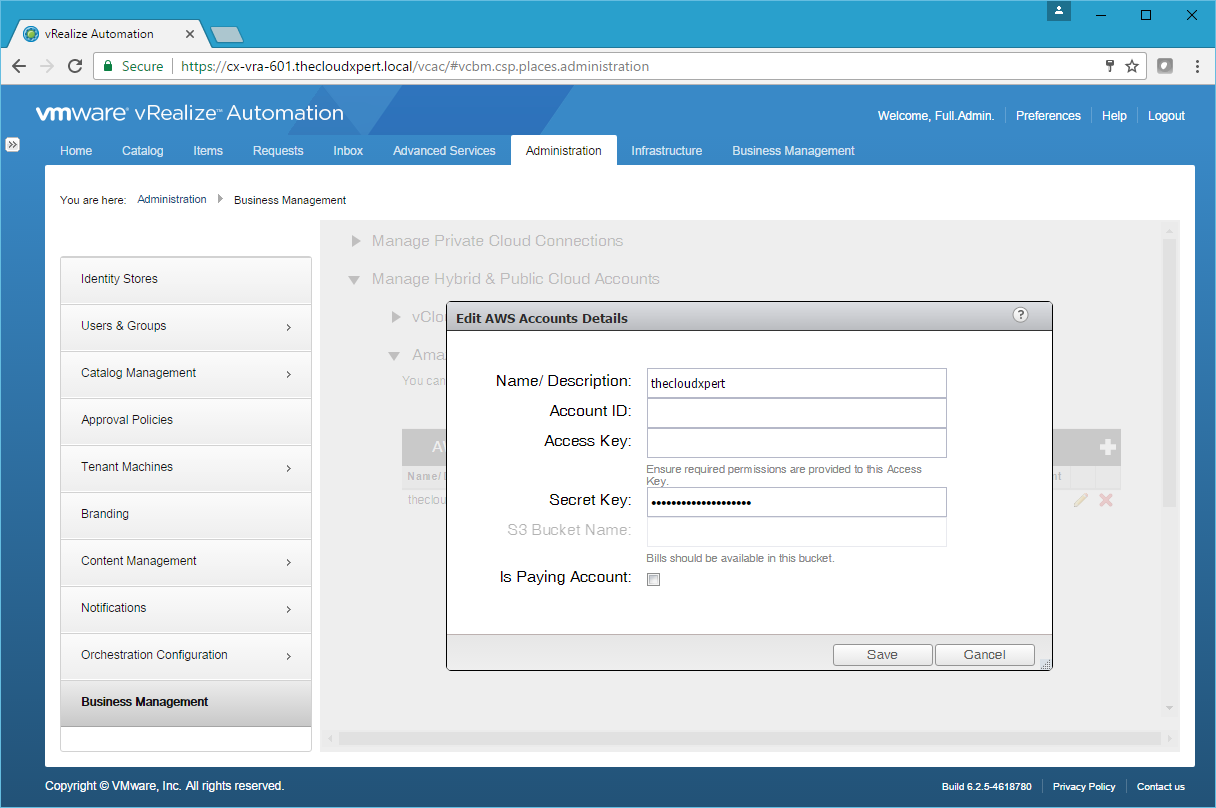Select Branding in the sidebar menu
1216x808 pixels.
tap(186, 514)
